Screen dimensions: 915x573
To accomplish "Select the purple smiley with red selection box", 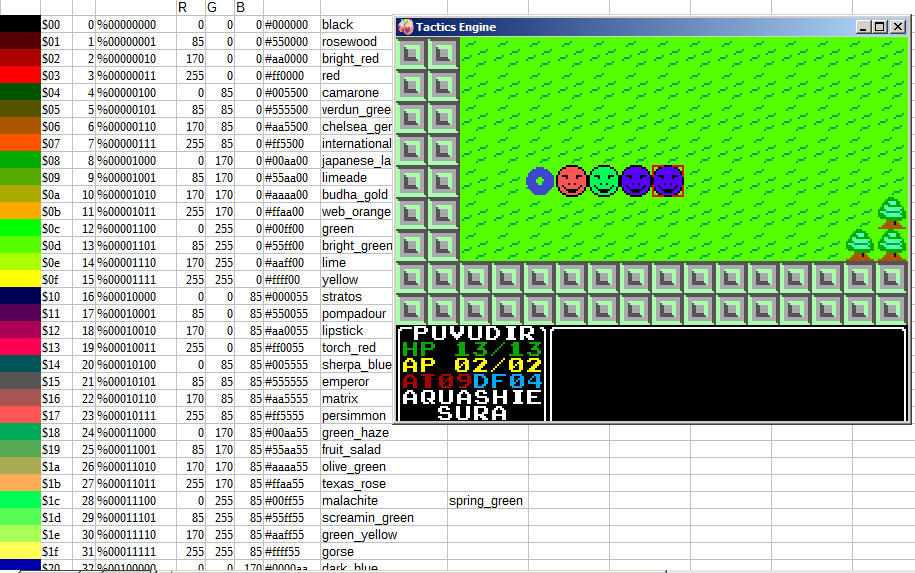I will click(668, 181).
